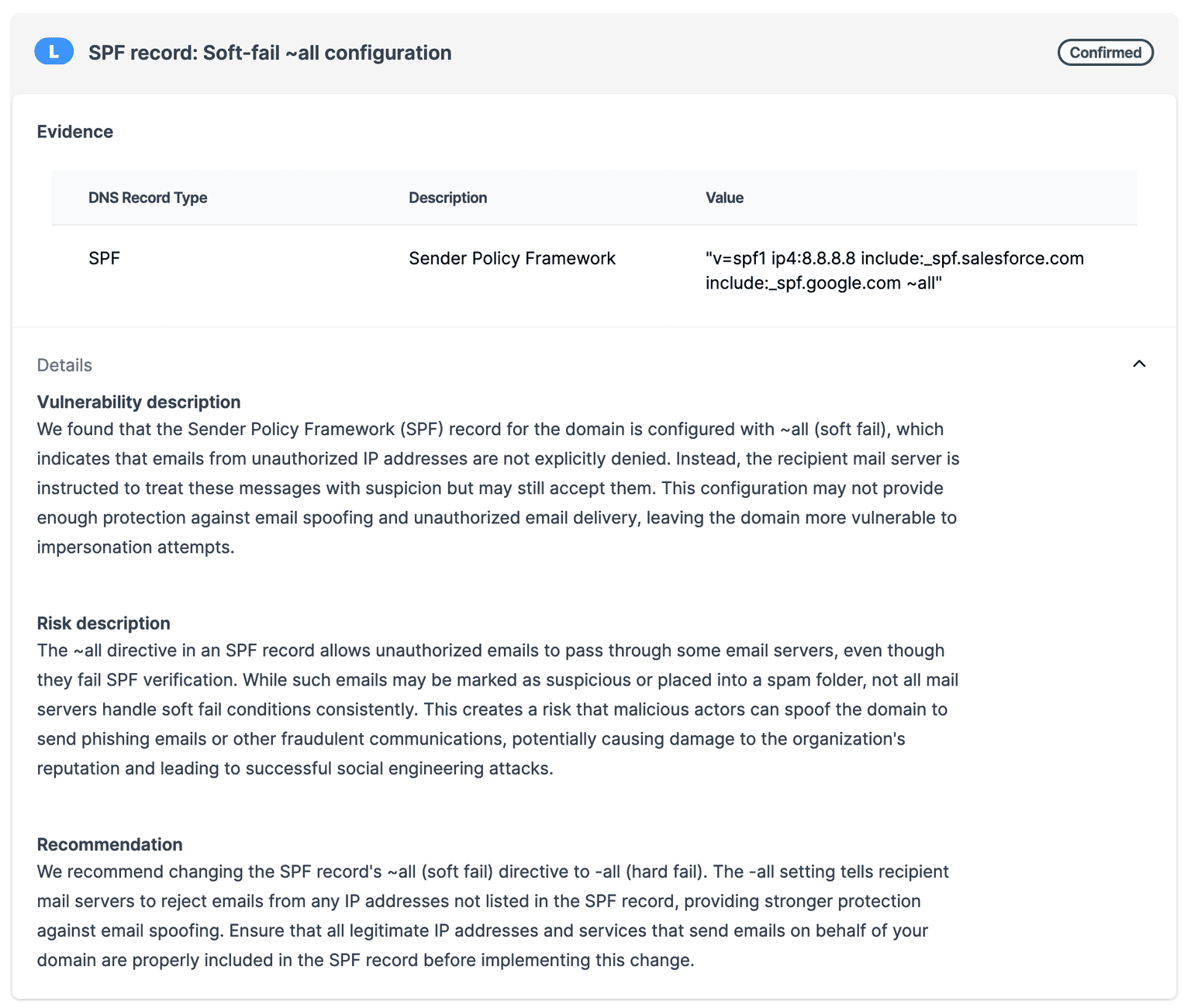Click the Confirmed status badge
The image size is (1191, 1008).
pyautogui.click(x=1105, y=53)
